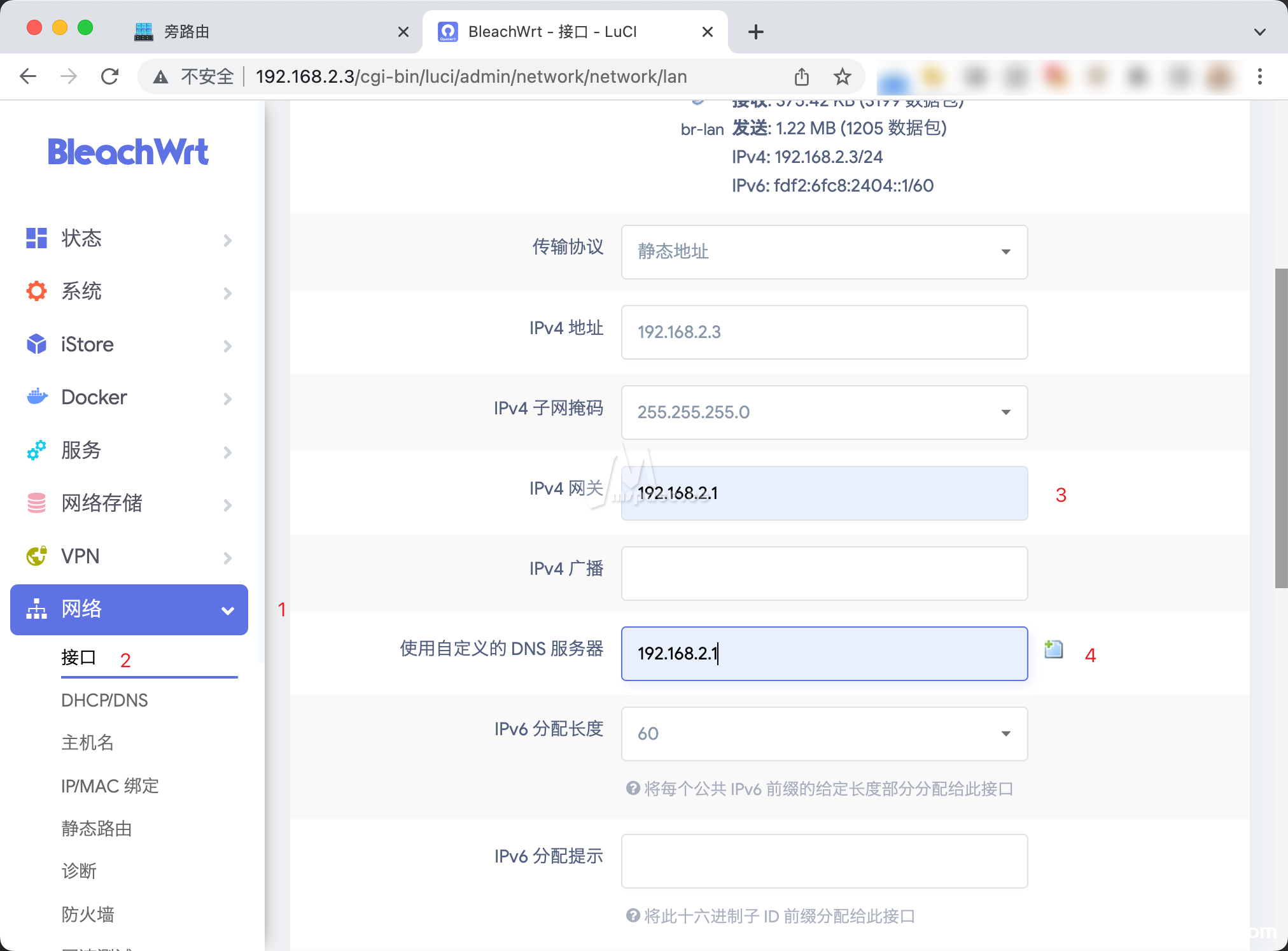This screenshot has height=951, width=1288.
Task: Collapse the 网络 sidebar menu
Action: pos(227,609)
